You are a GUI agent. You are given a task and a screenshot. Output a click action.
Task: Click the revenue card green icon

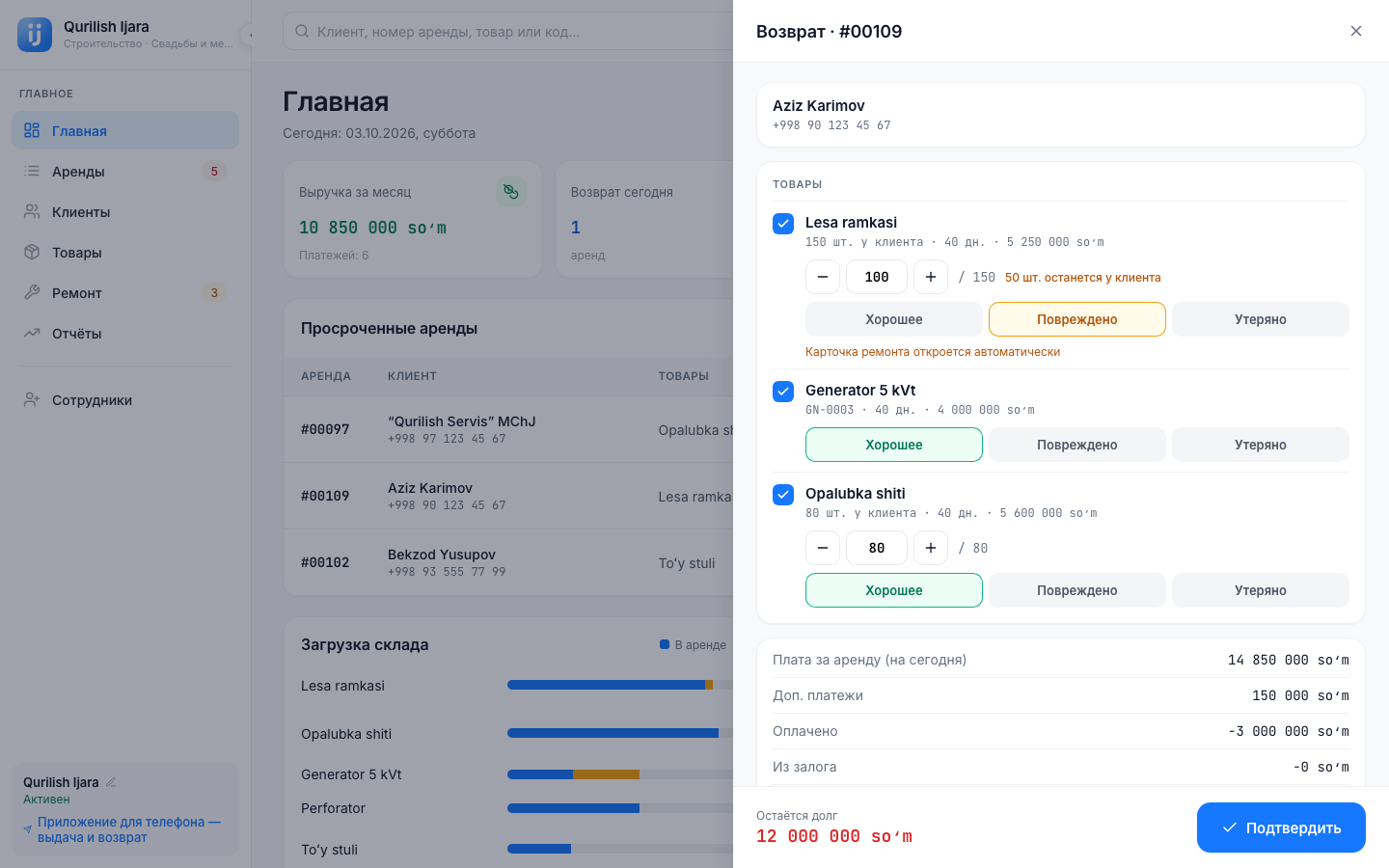point(511,192)
